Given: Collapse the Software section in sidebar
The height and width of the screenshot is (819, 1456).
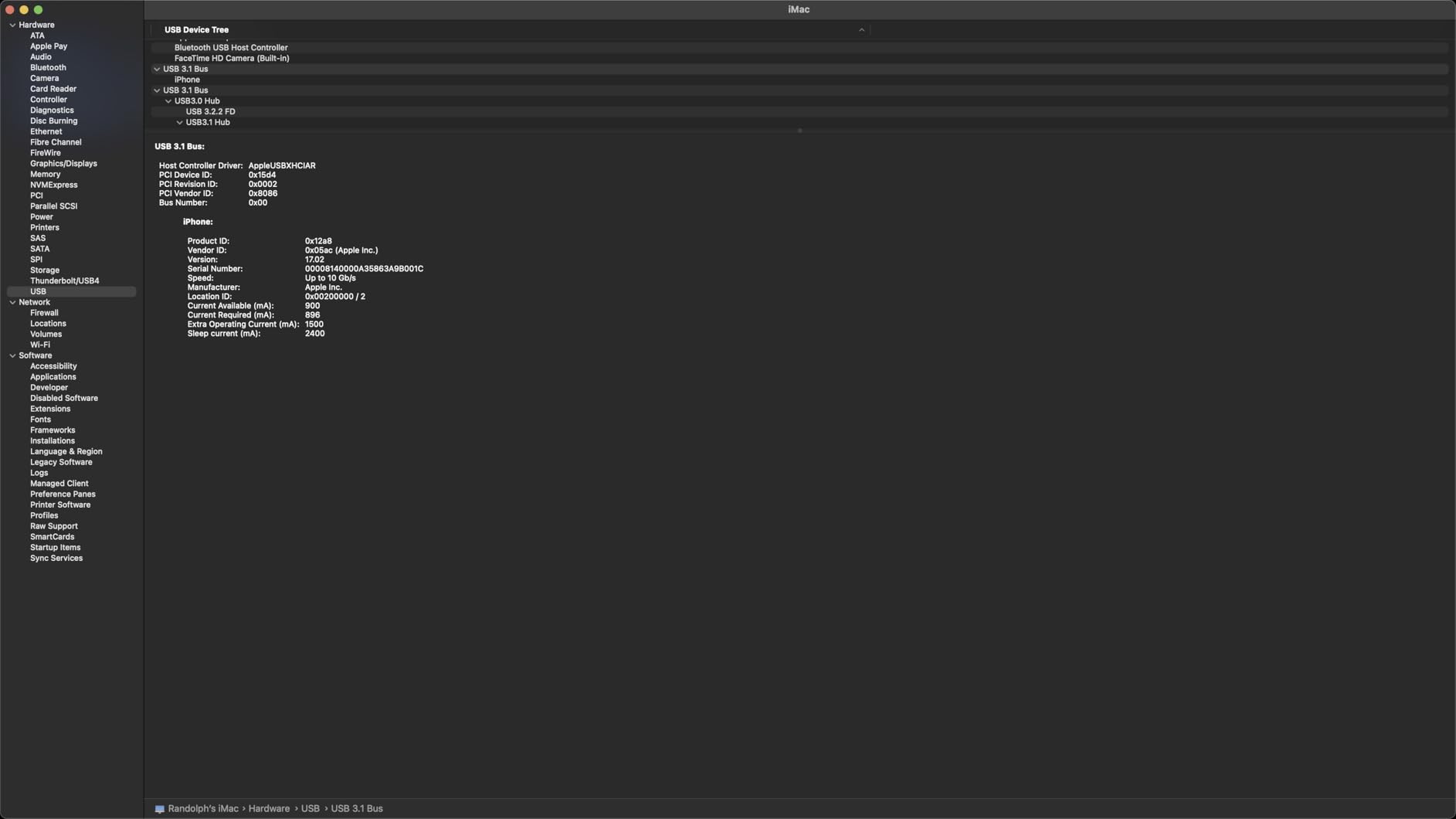Looking at the screenshot, I should 12,356.
